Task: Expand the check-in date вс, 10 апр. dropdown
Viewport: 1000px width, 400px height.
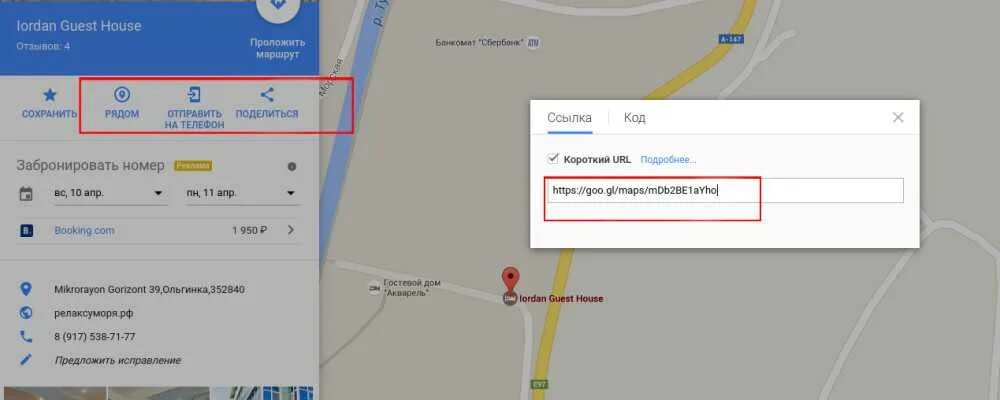Action: 110,193
